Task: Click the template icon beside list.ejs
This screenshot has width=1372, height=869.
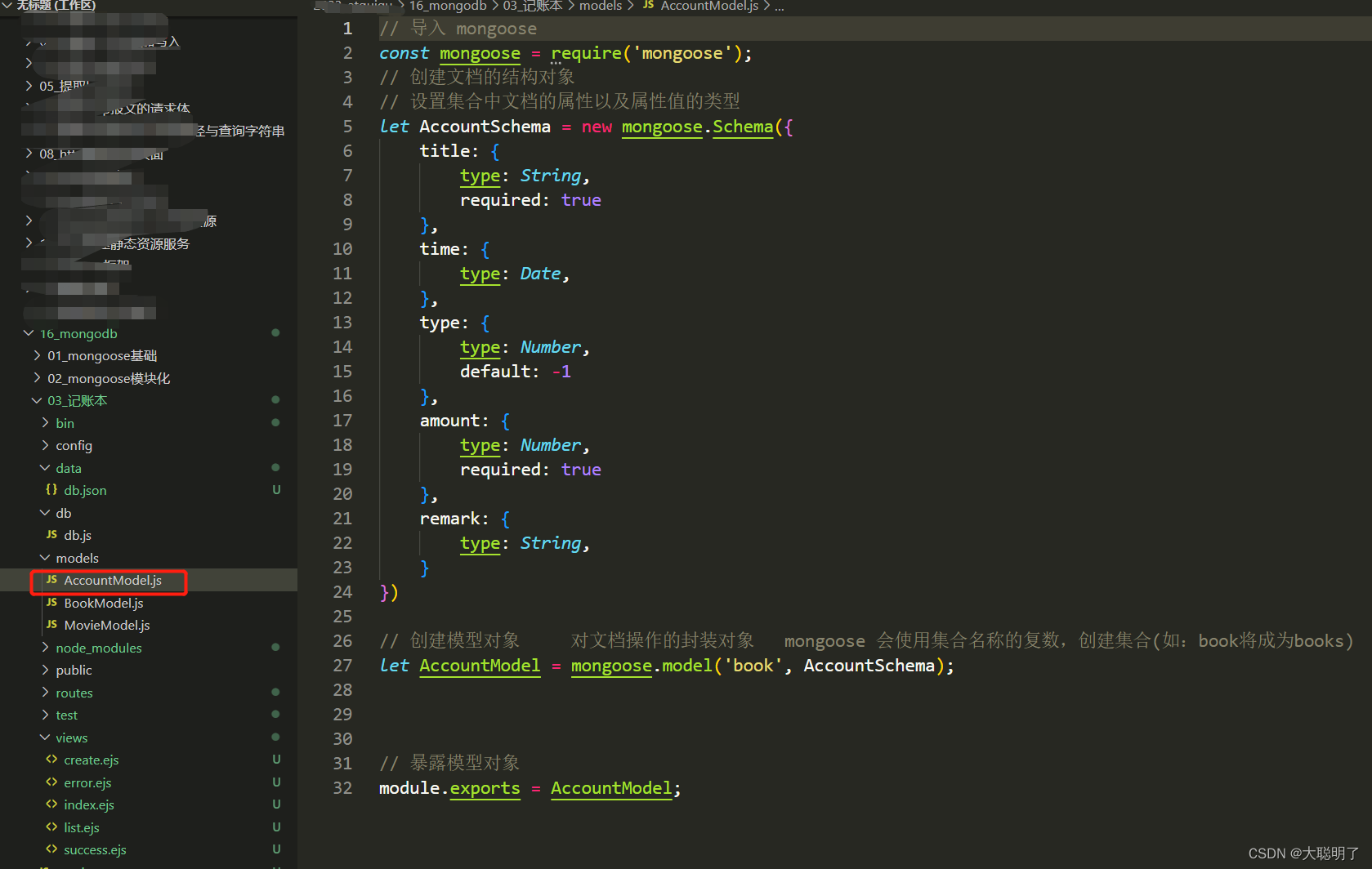Action: tap(51, 827)
